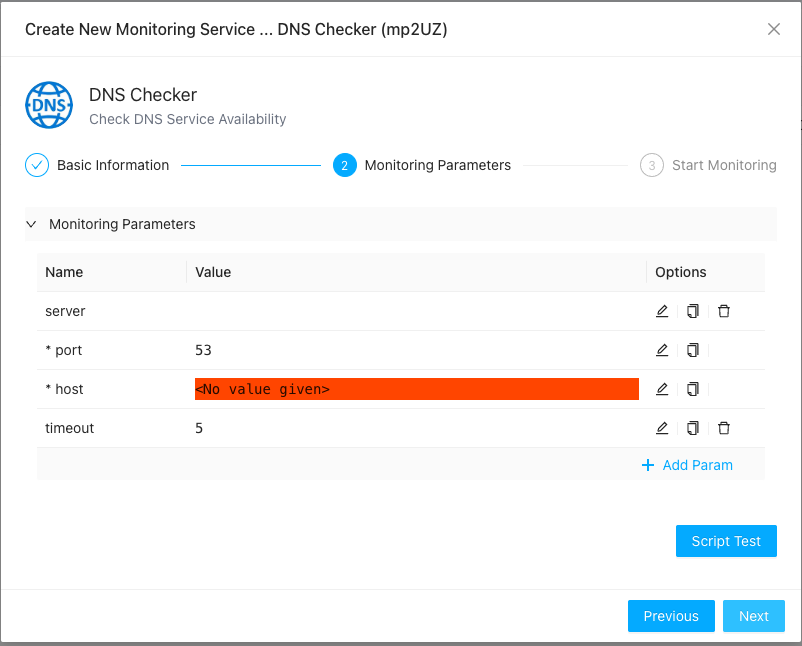Copy the port parameter row
The width and height of the screenshot is (802, 646).
[x=693, y=350]
